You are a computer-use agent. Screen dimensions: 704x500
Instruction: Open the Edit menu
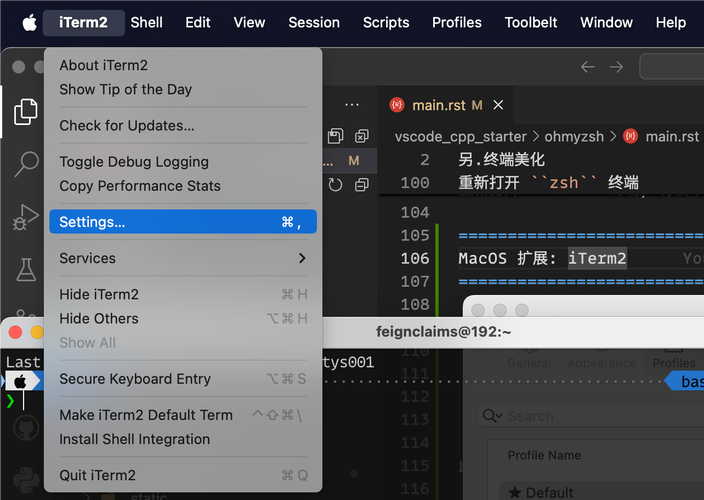click(x=198, y=22)
